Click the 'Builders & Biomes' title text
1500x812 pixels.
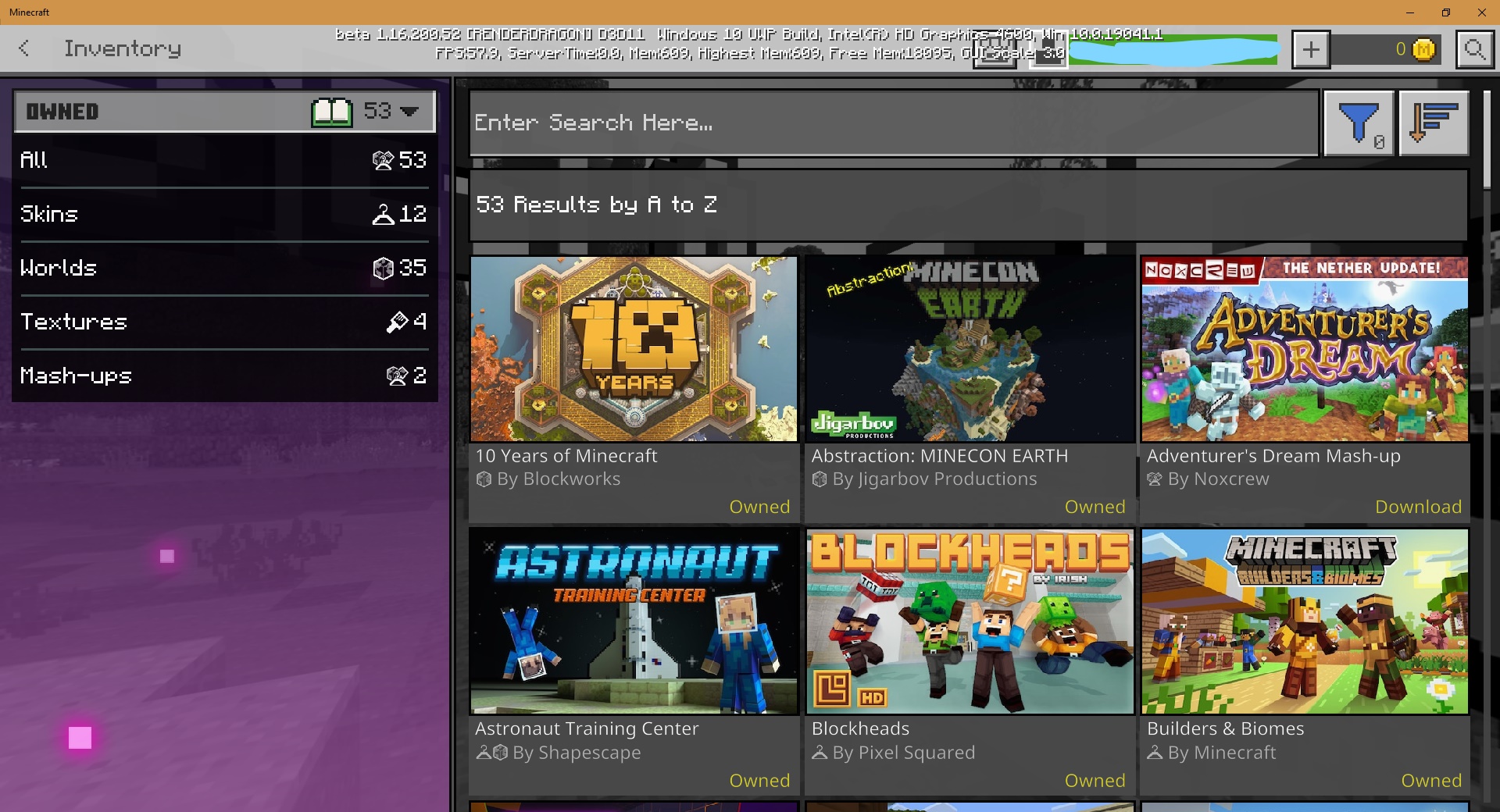1225,728
